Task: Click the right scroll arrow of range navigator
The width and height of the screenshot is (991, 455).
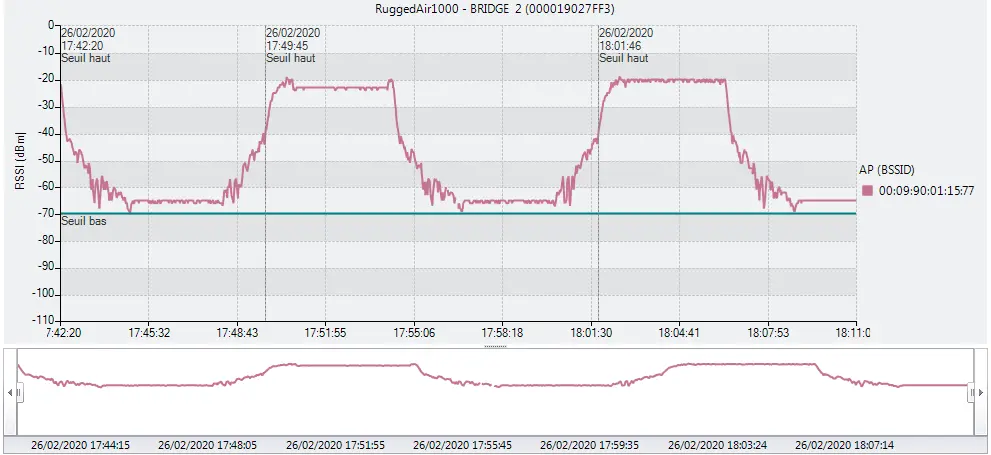Action: coord(982,394)
